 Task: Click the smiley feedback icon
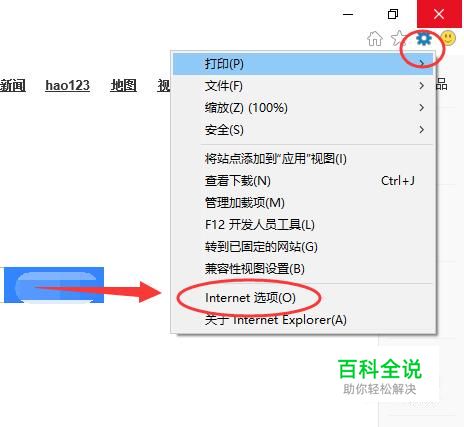[448, 38]
